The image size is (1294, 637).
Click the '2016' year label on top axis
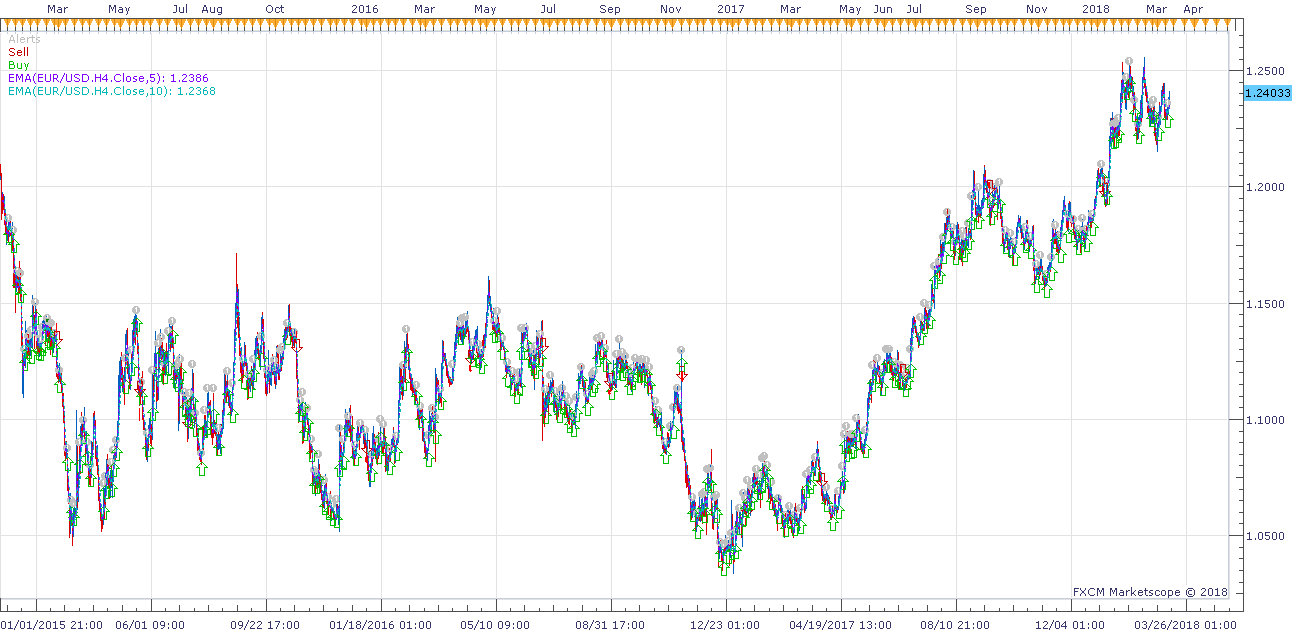coord(366,9)
